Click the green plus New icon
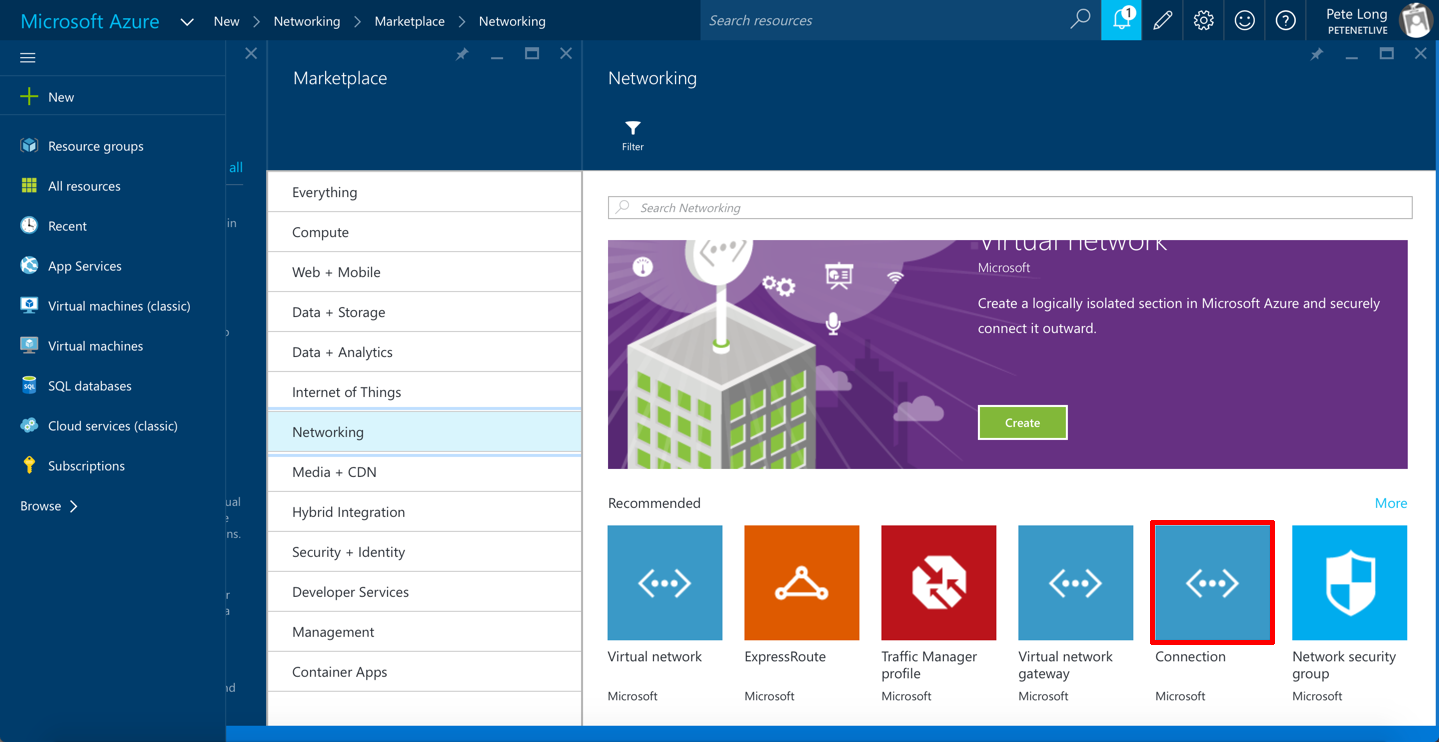Viewport: 1439px width, 742px height. 29,97
